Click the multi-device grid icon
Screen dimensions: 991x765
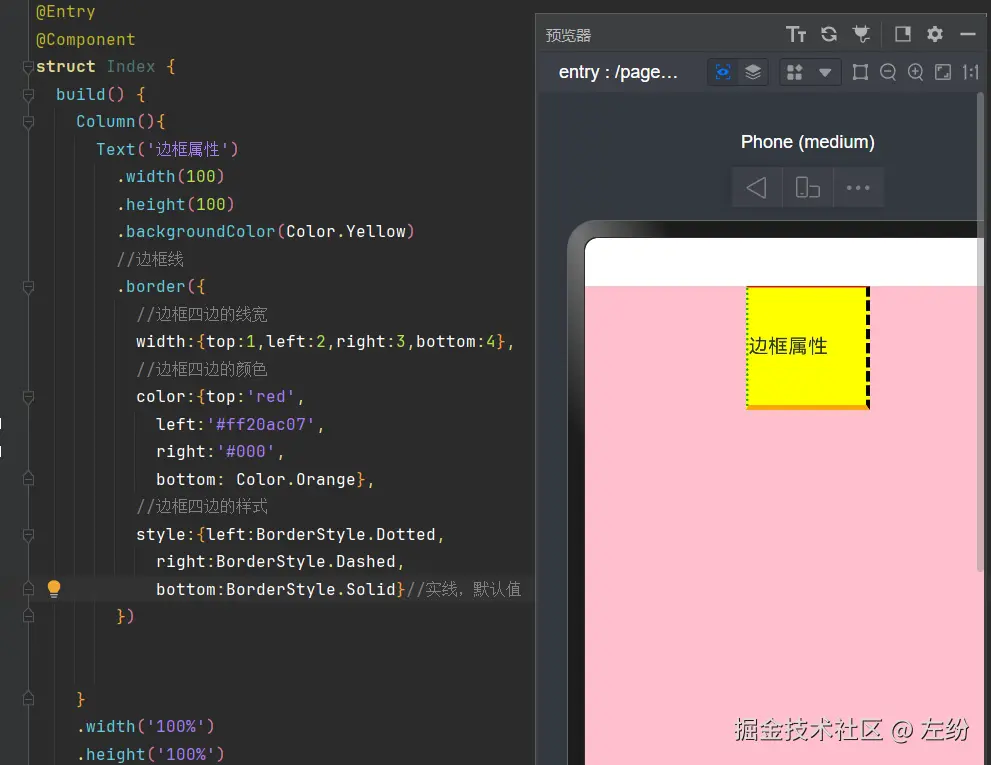click(794, 72)
